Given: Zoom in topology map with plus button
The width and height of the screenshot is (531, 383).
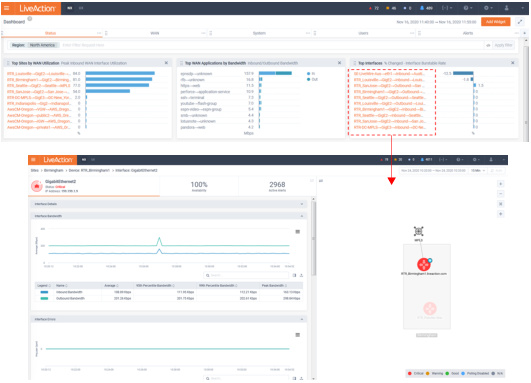Looking at the screenshot, I should tap(501, 184).
